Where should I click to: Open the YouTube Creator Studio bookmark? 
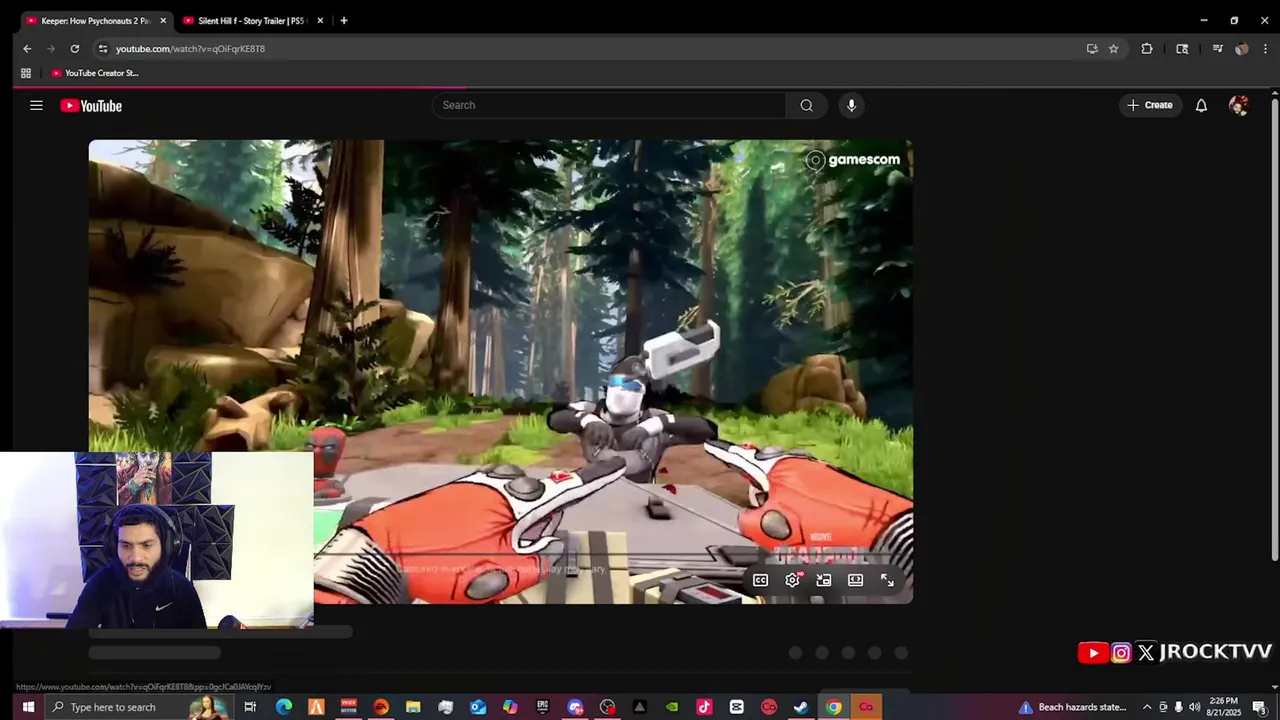coord(95,73)
